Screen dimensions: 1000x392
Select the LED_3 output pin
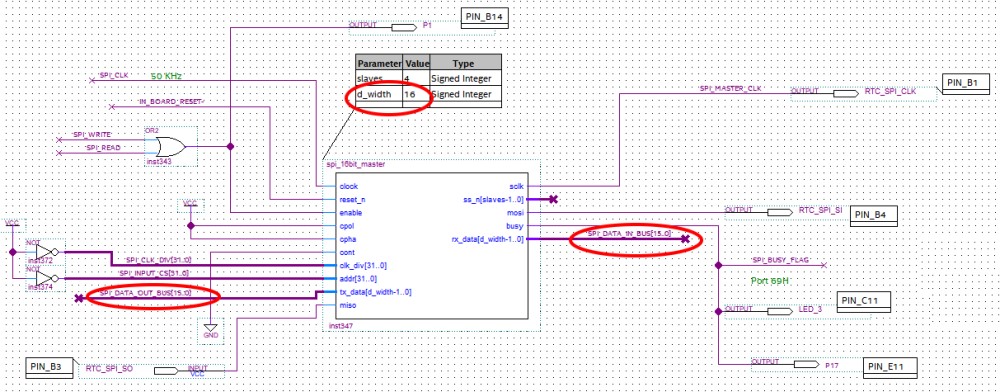coord(779,311)
